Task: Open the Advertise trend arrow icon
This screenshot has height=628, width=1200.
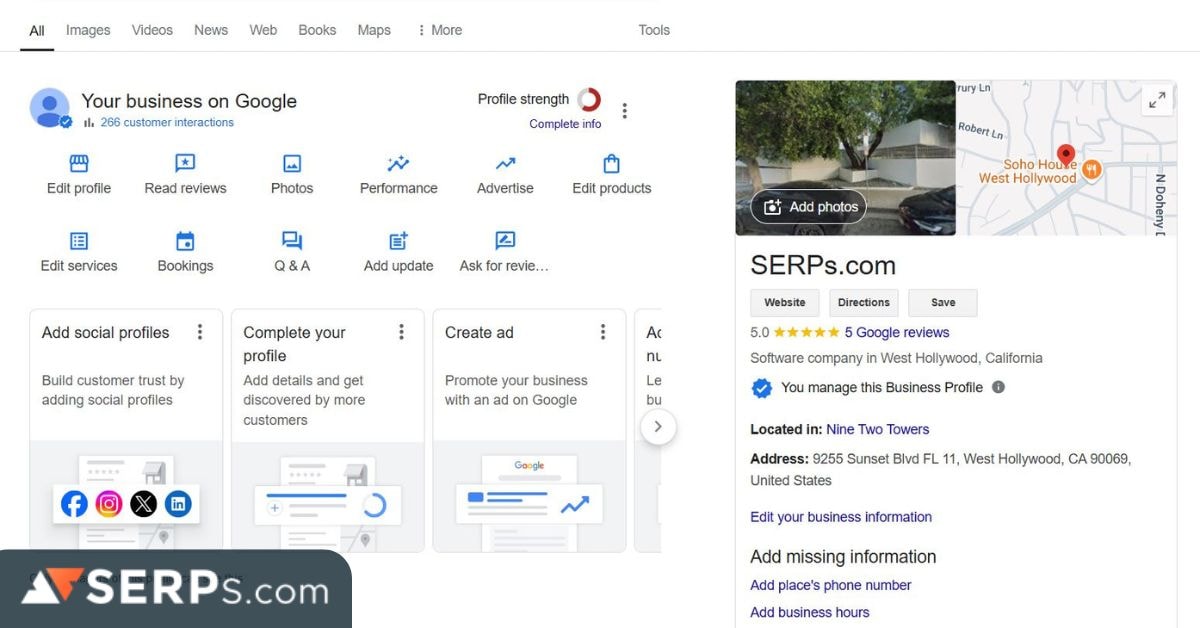Action: pos(505,164)
